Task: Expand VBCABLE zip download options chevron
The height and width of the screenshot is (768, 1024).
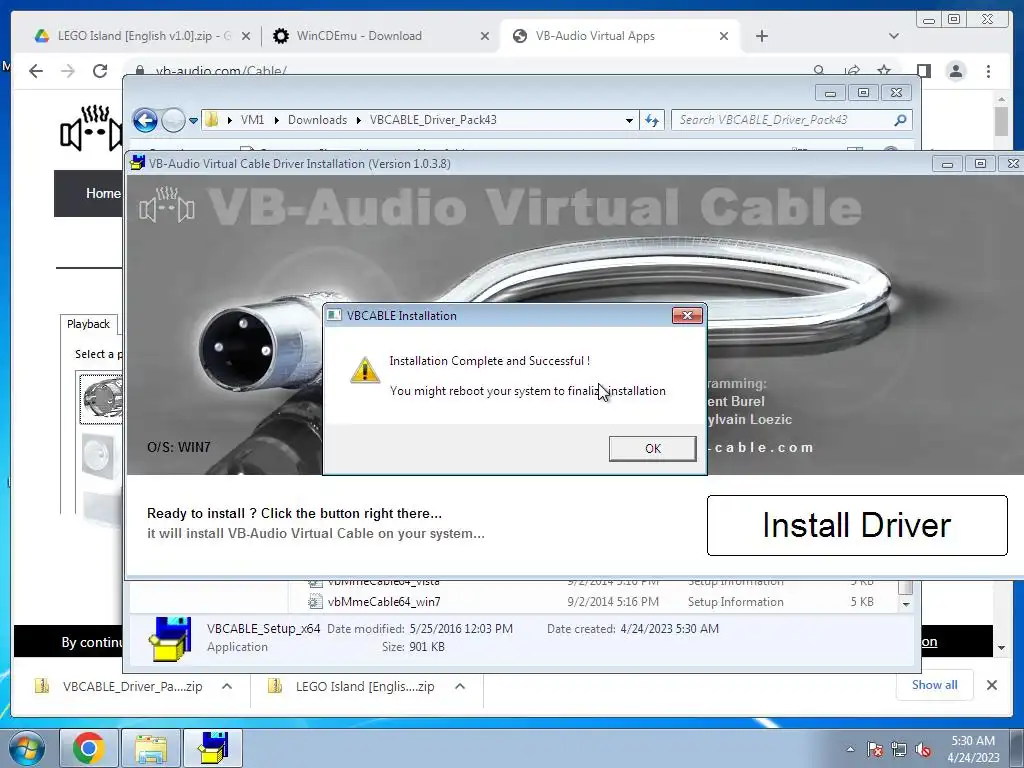Action: pyautogui.click(x=227, y=686)
